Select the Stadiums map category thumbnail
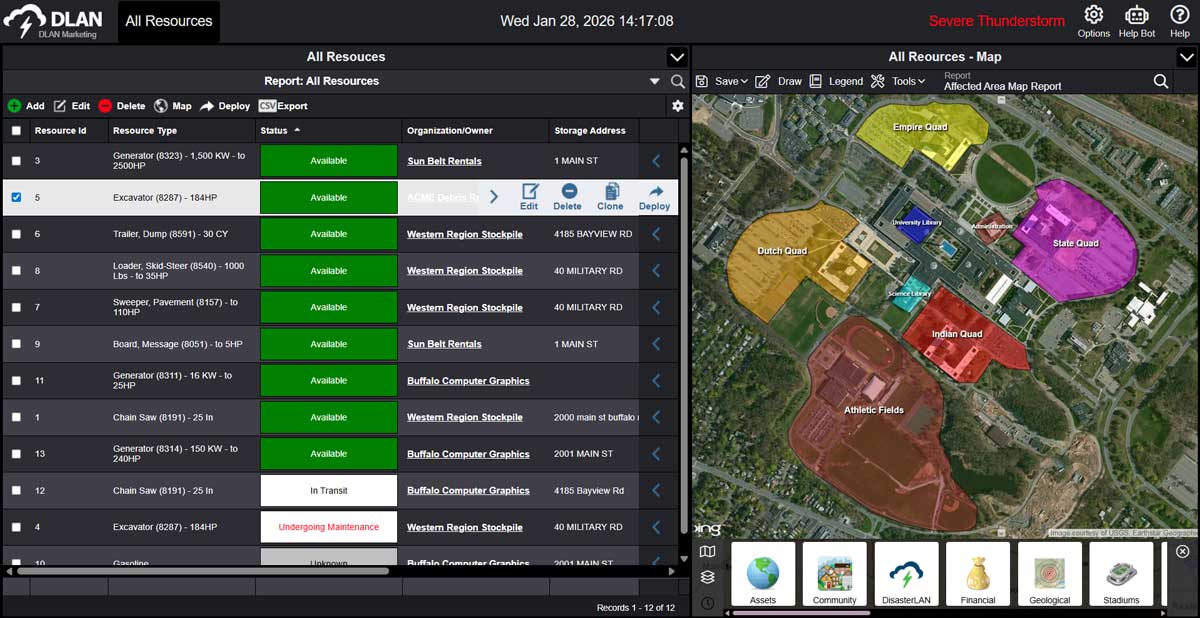 1121,575
